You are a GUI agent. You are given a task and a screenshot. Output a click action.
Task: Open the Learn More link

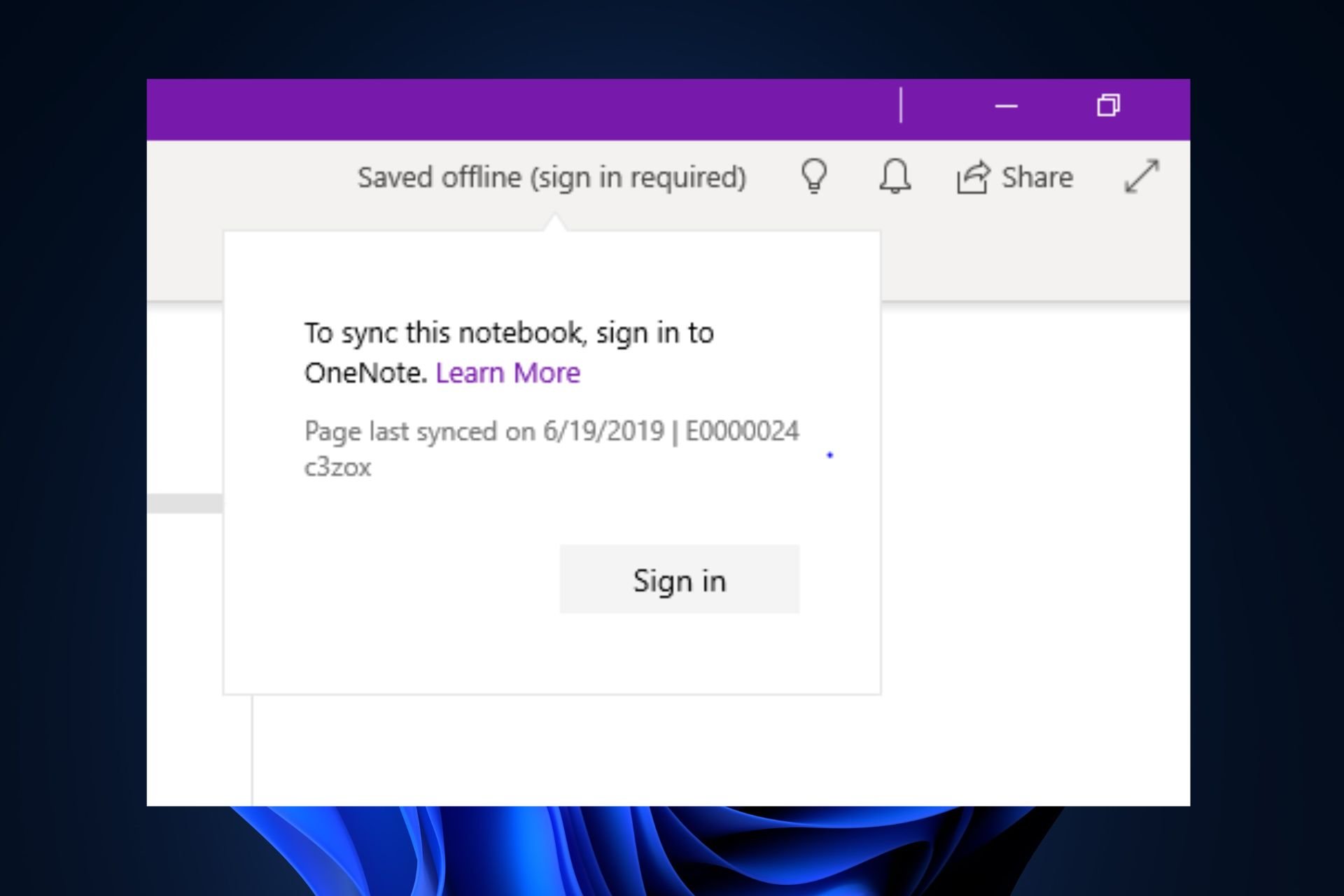click(507, 373)
